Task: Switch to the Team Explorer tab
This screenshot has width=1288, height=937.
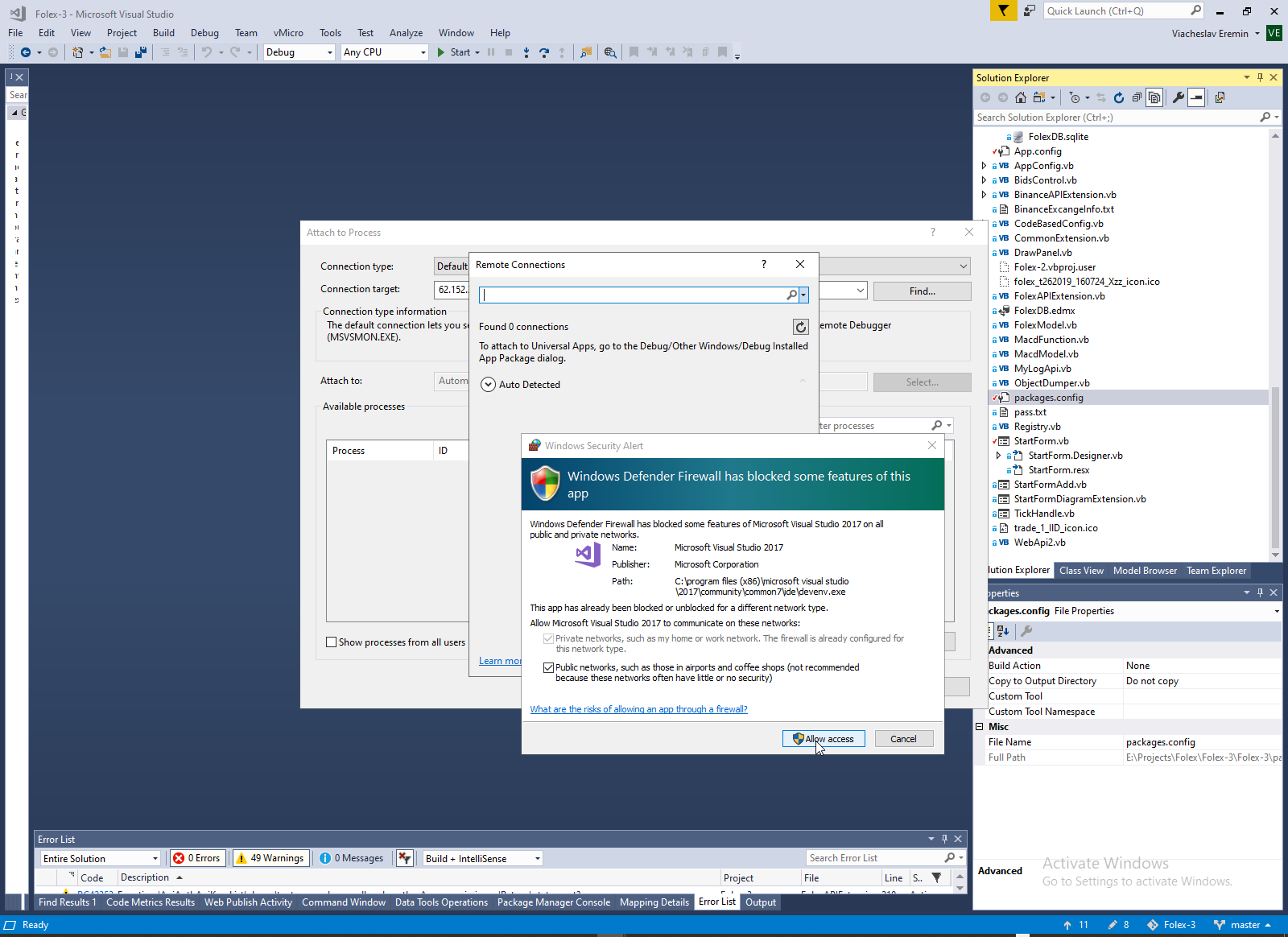Action: (1216, 571)
